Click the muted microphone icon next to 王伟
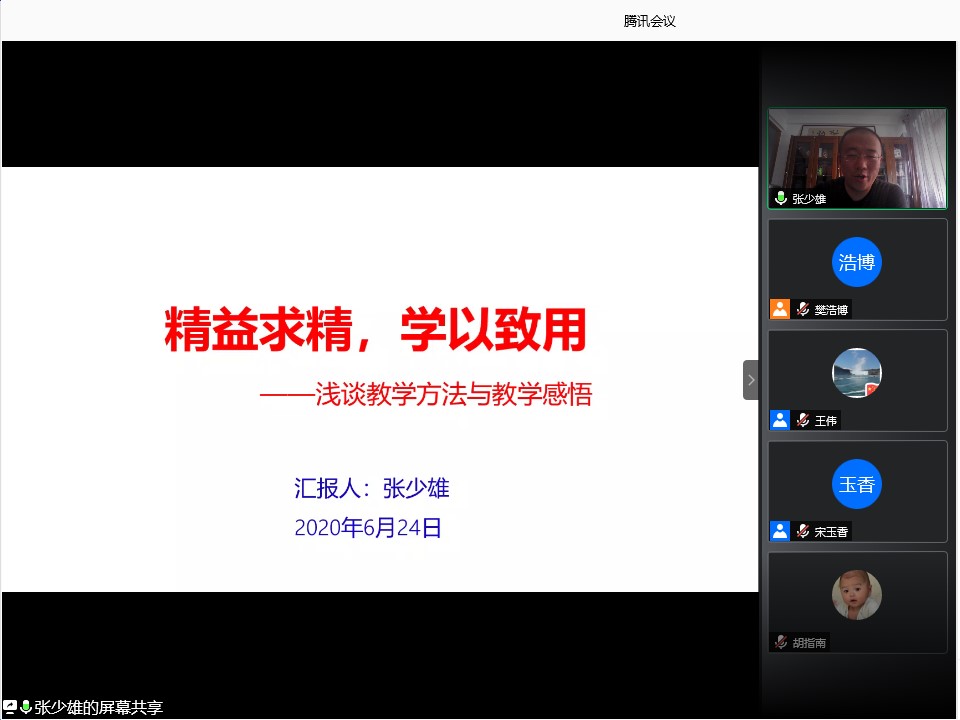960x720 pixels. pyautogui.click(x=802, y=420)
